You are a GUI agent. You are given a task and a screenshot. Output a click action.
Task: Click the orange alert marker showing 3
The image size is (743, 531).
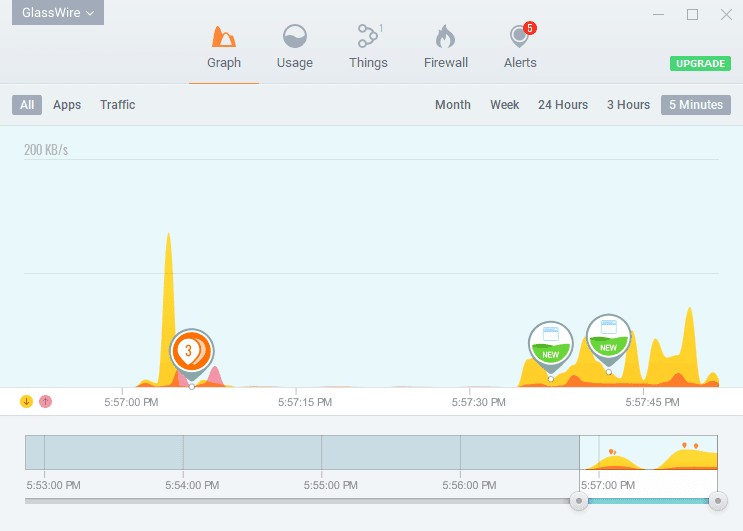click(190, 351)
